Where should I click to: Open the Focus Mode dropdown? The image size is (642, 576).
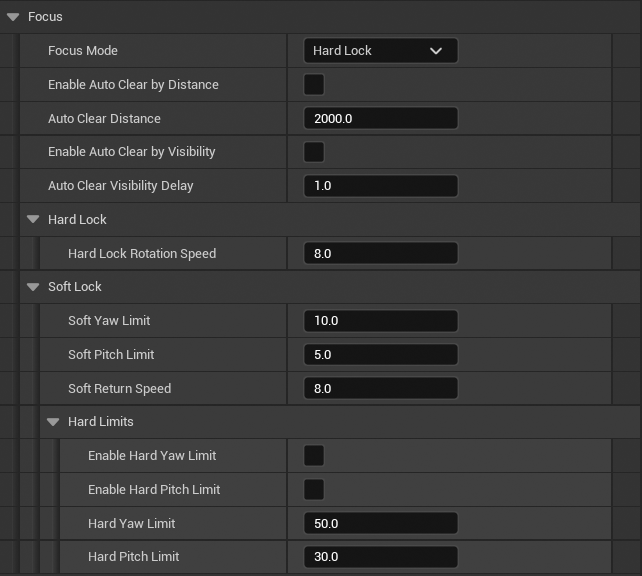point(380,51)
